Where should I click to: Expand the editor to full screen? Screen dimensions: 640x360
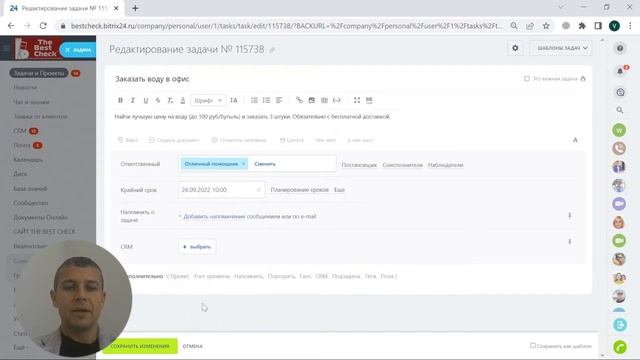tap(357, 100)
